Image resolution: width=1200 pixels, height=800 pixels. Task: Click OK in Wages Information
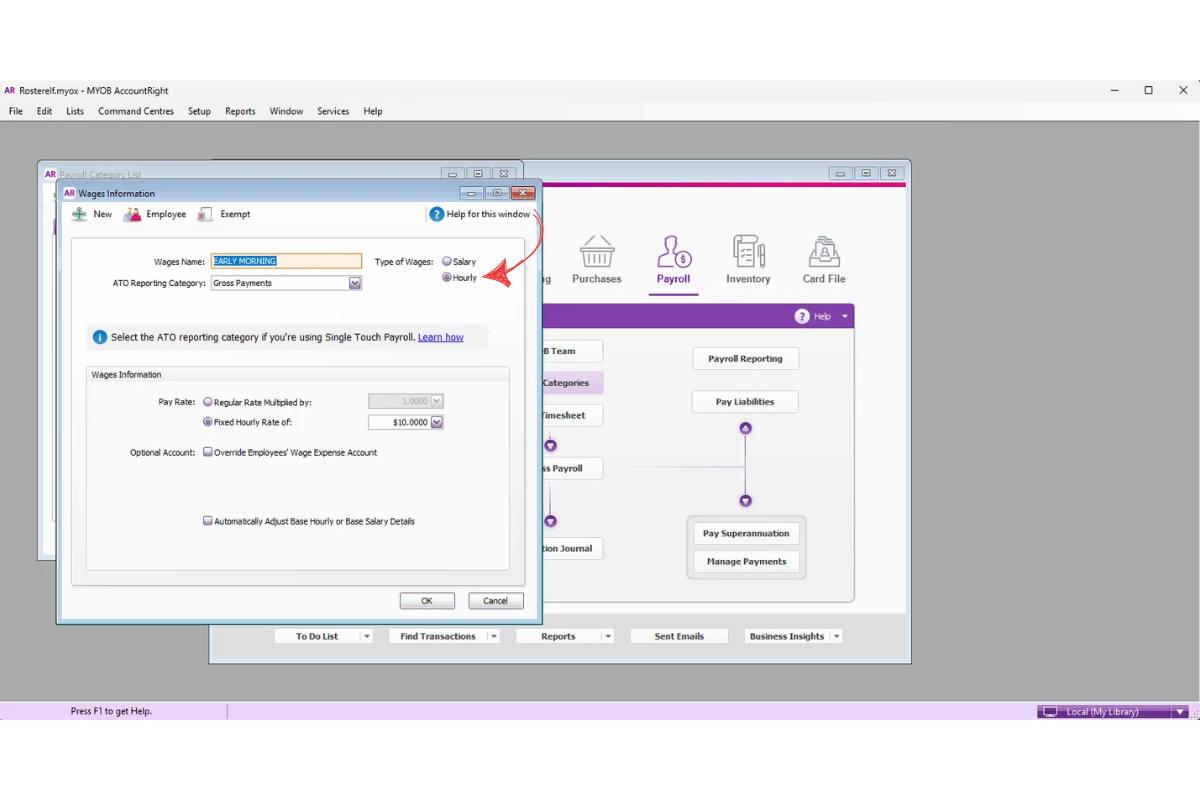[x=427, y=601]
